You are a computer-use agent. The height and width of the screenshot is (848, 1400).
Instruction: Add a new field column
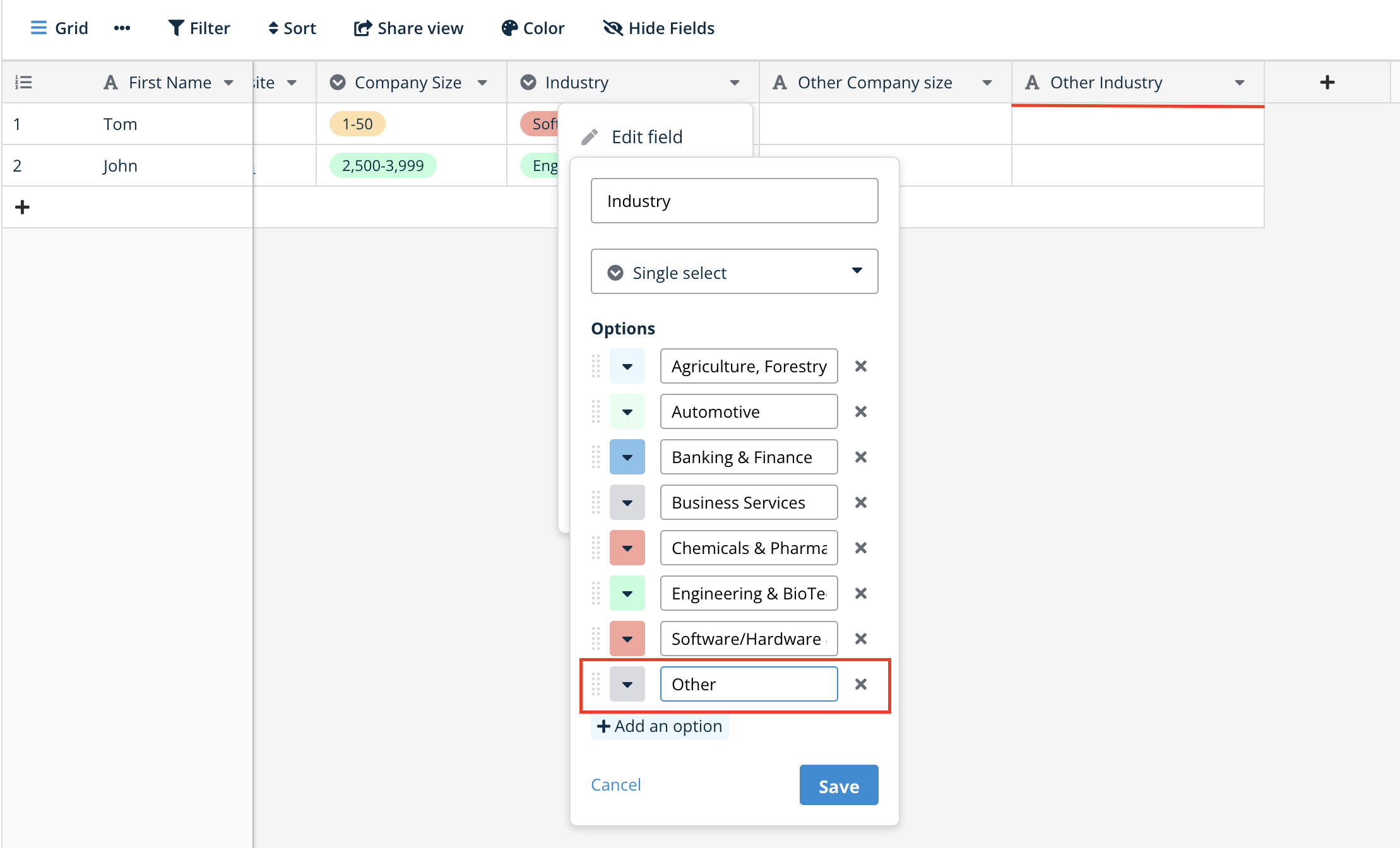[1327, 82]
